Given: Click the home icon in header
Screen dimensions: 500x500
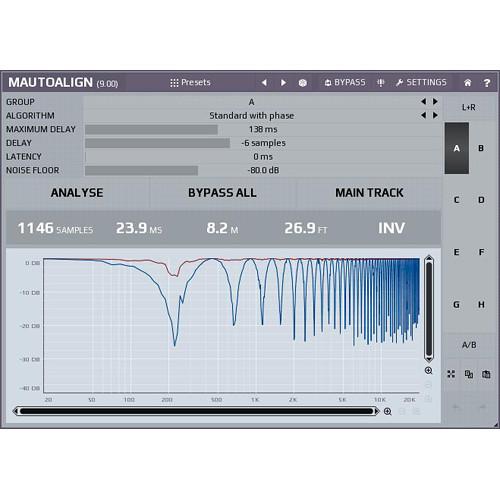Looking at the screenshot, I should pyautogui.click(x=467, y=83).
